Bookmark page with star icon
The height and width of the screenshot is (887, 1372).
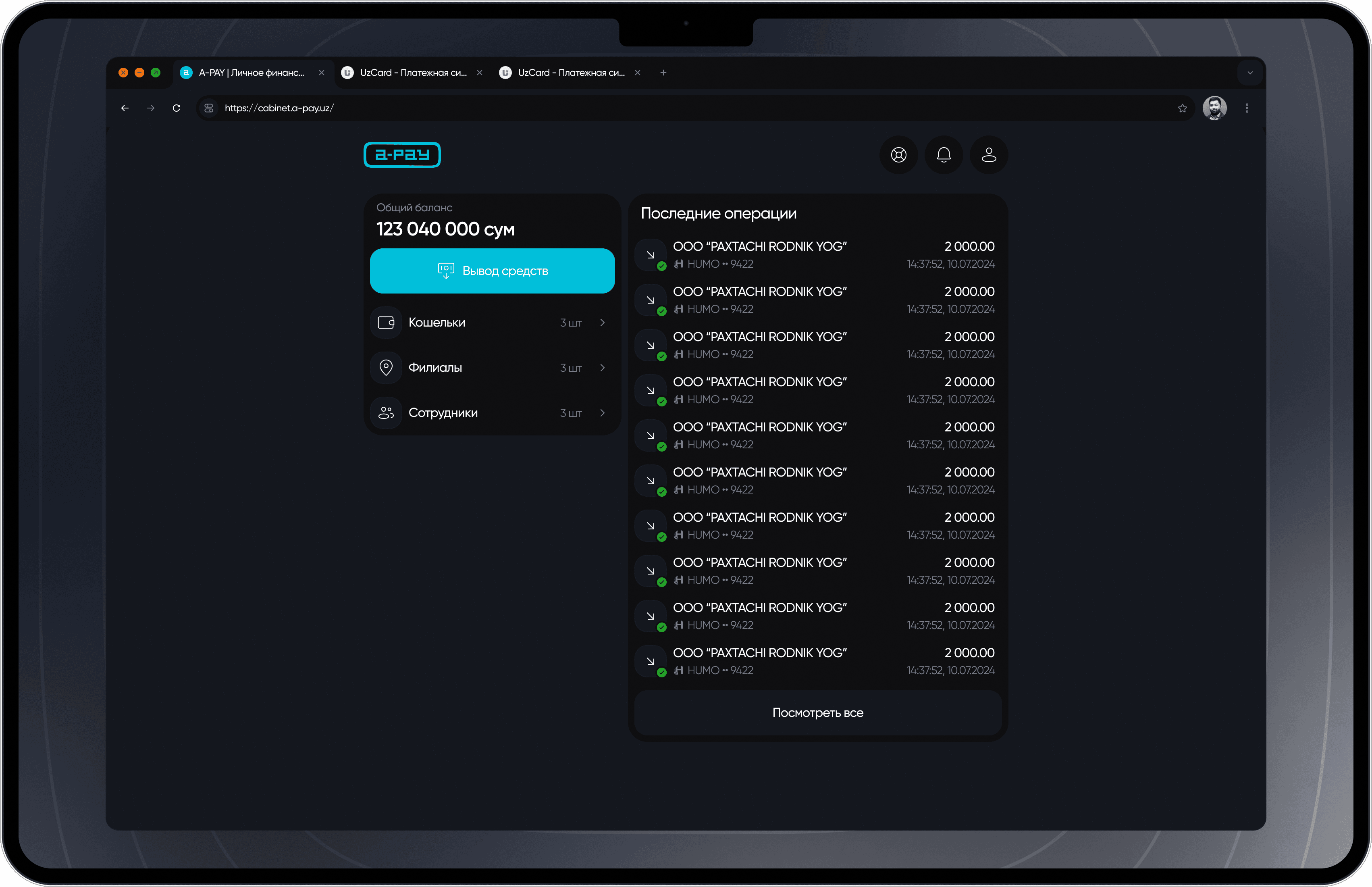click(1182, 108)
